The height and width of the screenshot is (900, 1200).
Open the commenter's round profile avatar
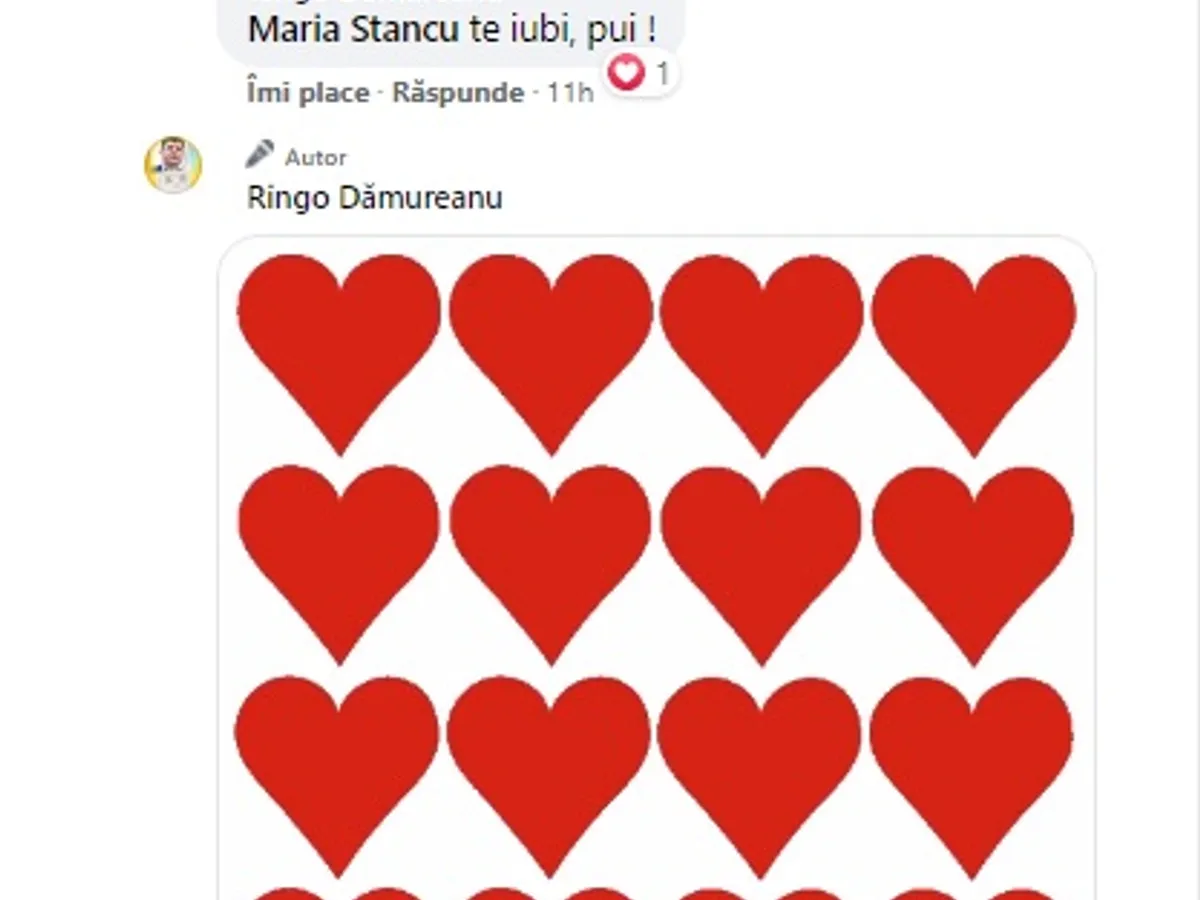[174, 164]
